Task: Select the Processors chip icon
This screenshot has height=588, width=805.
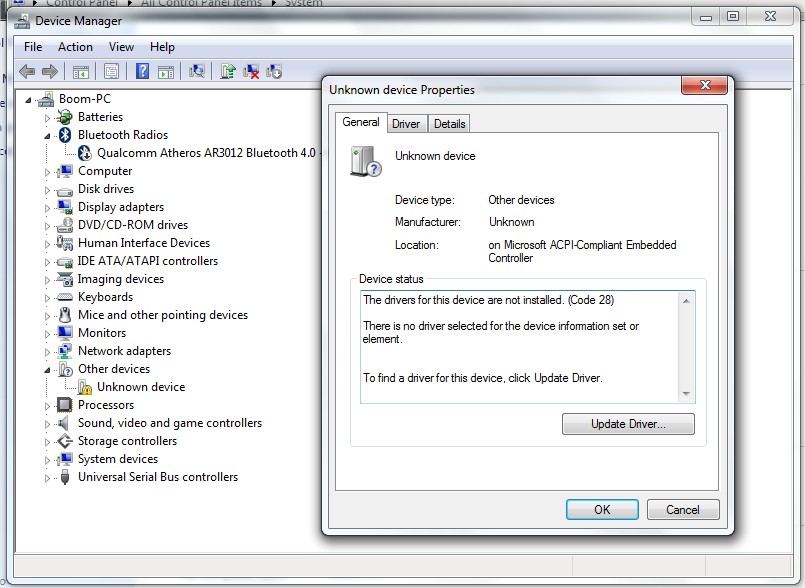Action: (65, 405)
